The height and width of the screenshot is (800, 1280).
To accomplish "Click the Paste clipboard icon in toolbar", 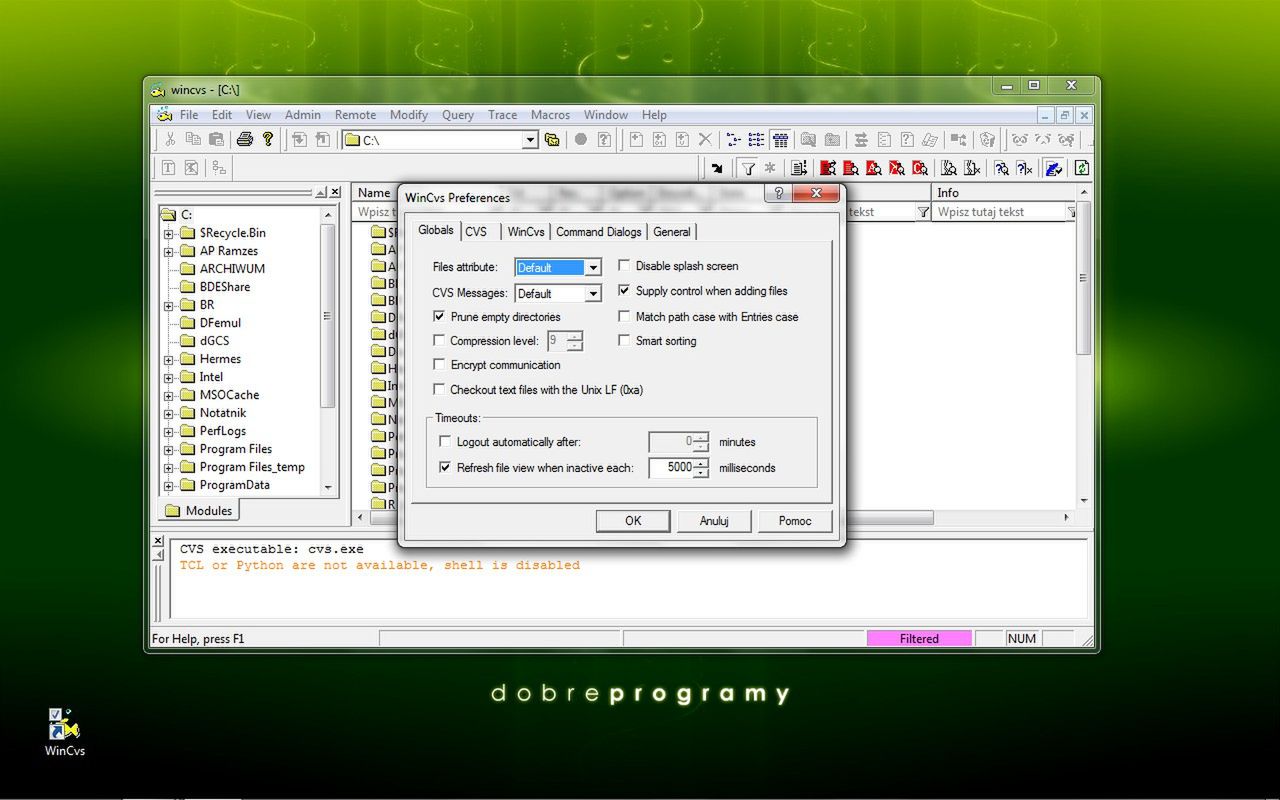I will coord(216,140).
